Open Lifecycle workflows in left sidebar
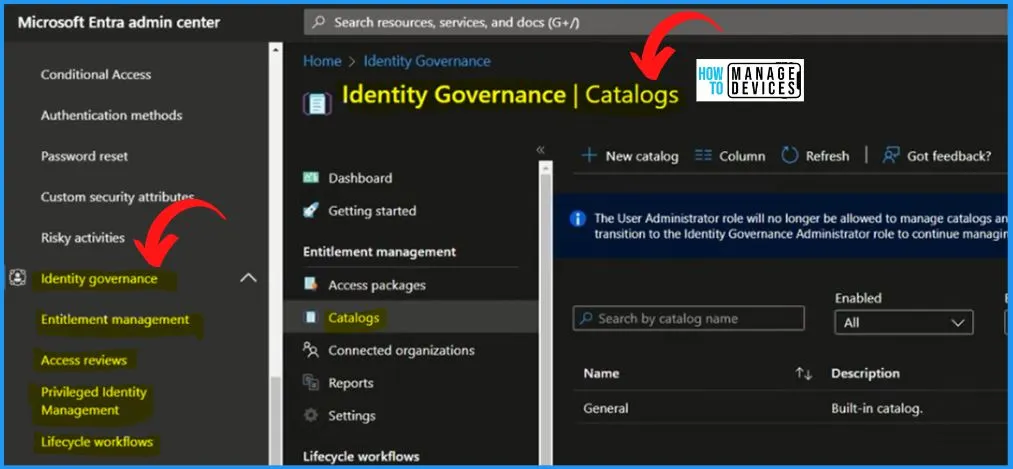This screenshot has height=469, width=1013. click(97, 442)
